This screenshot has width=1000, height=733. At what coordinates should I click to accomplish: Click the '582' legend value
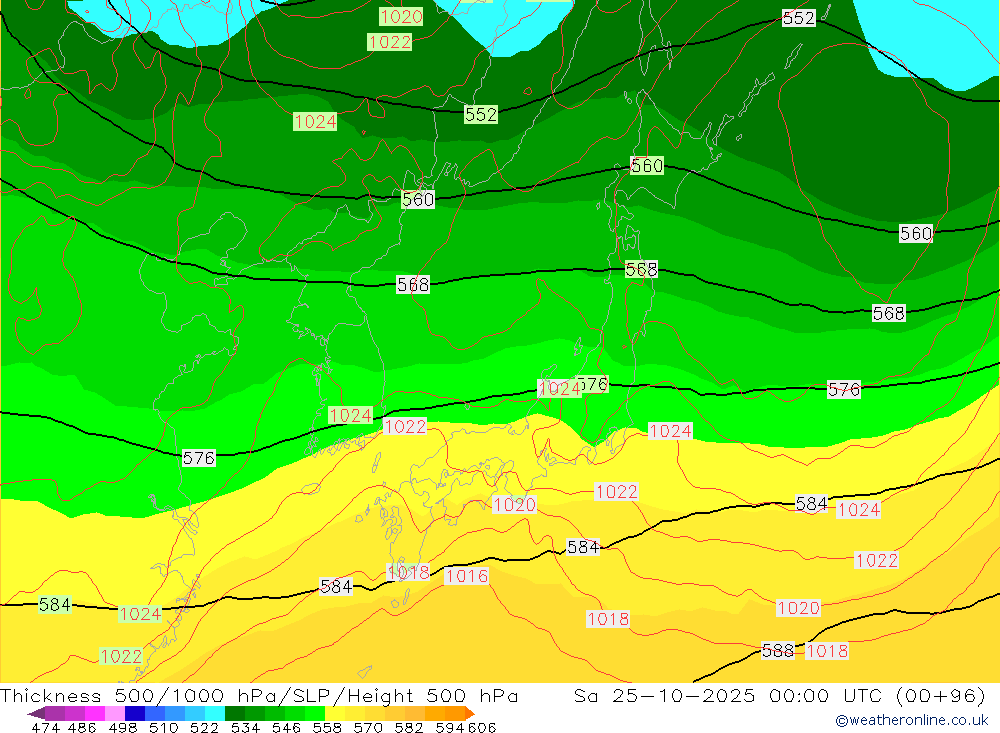(x=409, y=727)
